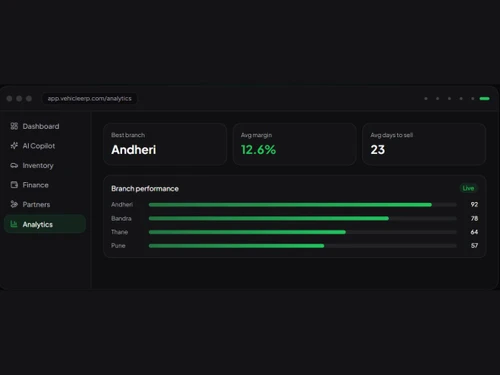The width and height of the screenshot is (500, 375).
Task: Go to the Inventory section
Action: pos(45,165)
